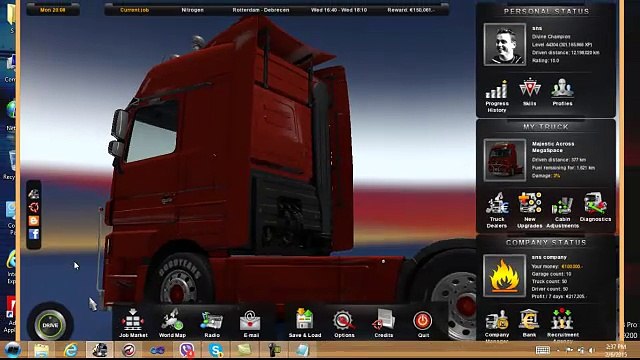Open Company Manager

pyautogui.click(x=497, y=325)
